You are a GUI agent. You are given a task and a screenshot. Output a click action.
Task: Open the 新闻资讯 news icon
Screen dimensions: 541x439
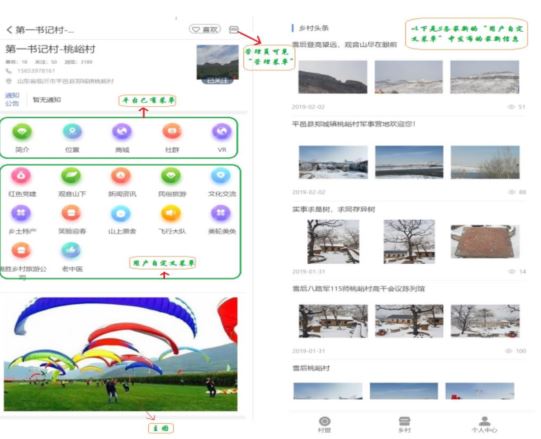[x=121, y=176]
